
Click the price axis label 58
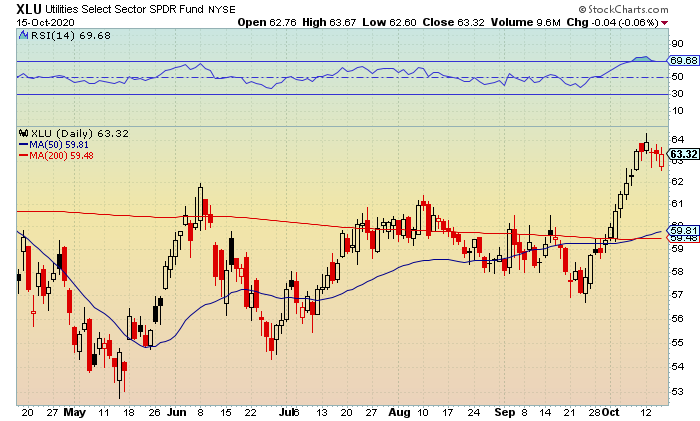click(x=677, y=271)
